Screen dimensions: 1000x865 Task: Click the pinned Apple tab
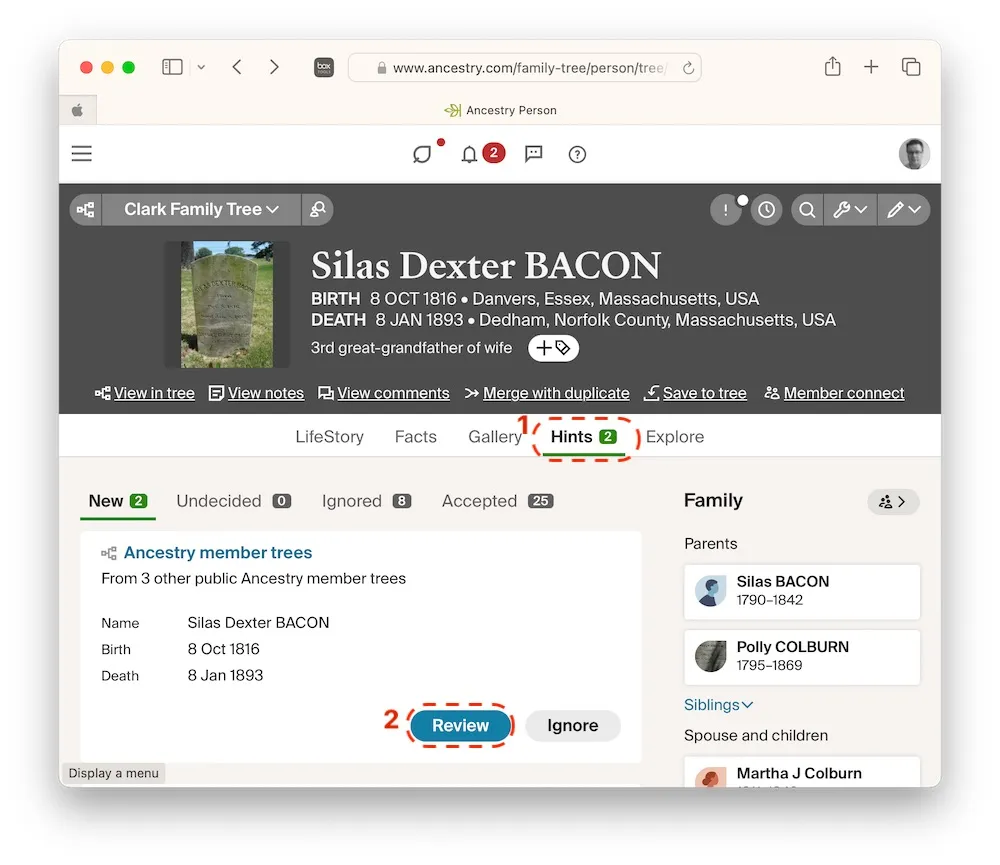(78, 110)
